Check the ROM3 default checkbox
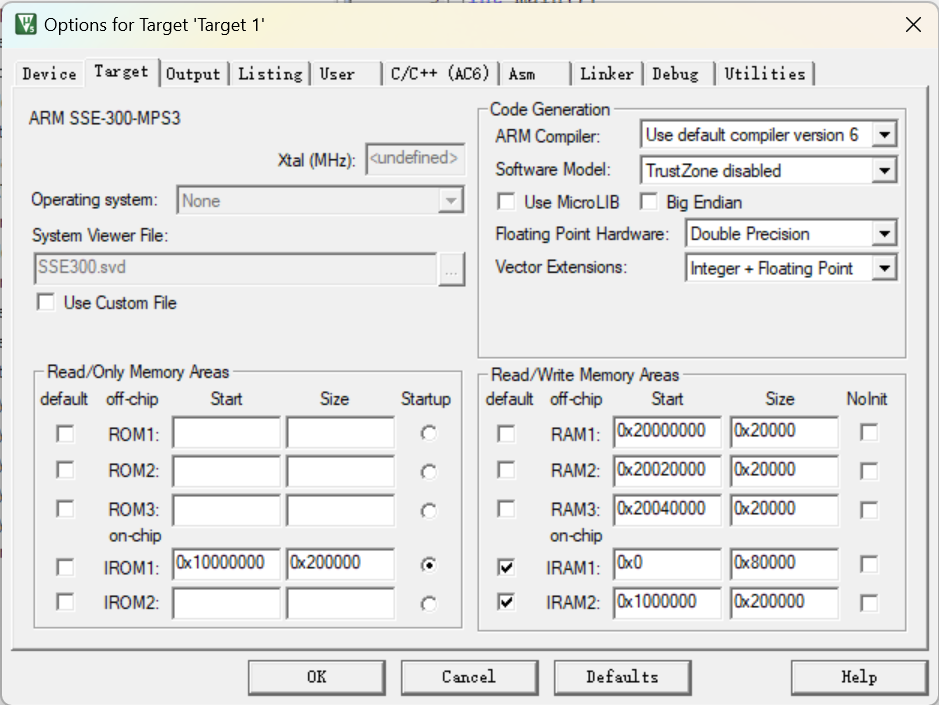 [65, 509]
